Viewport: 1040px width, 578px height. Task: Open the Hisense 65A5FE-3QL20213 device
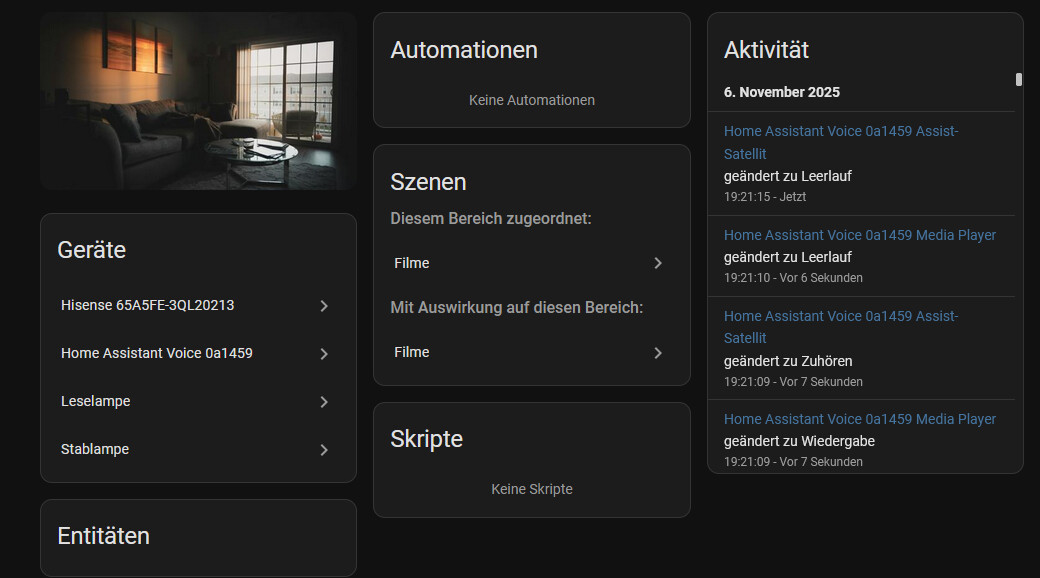click(198, 305)
